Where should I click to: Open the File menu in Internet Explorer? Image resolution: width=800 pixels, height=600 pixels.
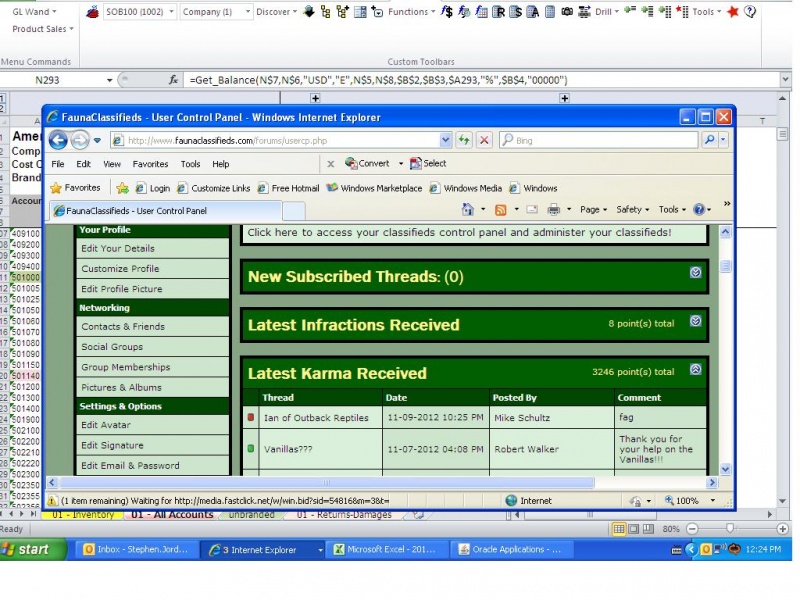point(58,164)
